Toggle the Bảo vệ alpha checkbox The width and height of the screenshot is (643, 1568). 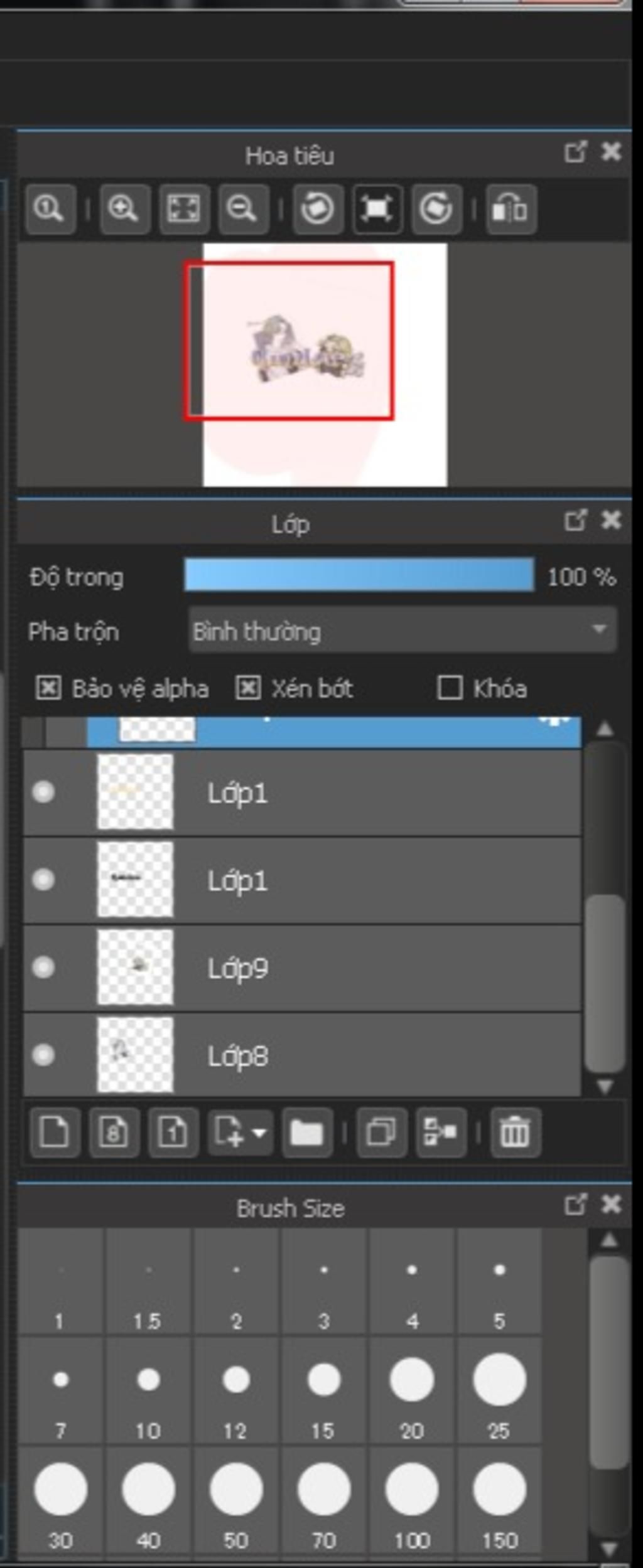48,688
